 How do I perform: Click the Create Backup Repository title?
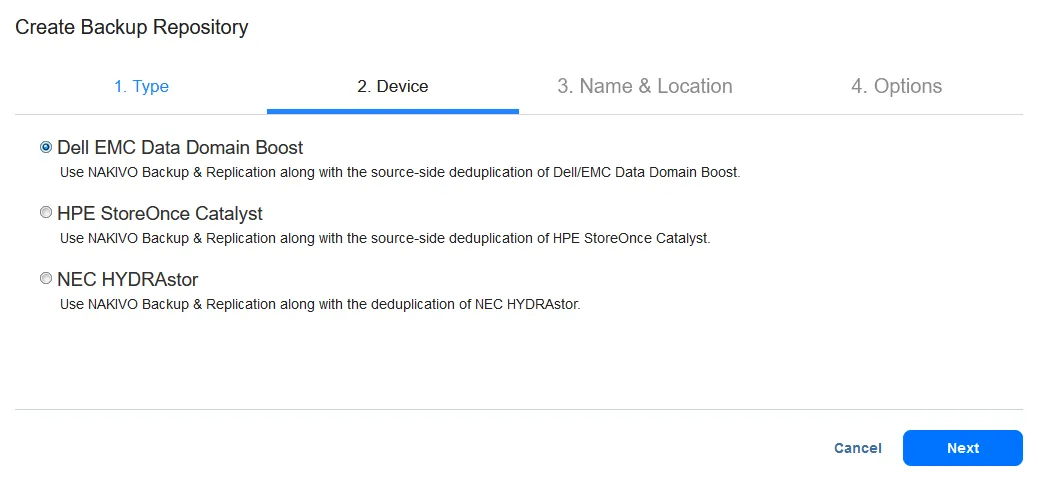click(132, 27)
